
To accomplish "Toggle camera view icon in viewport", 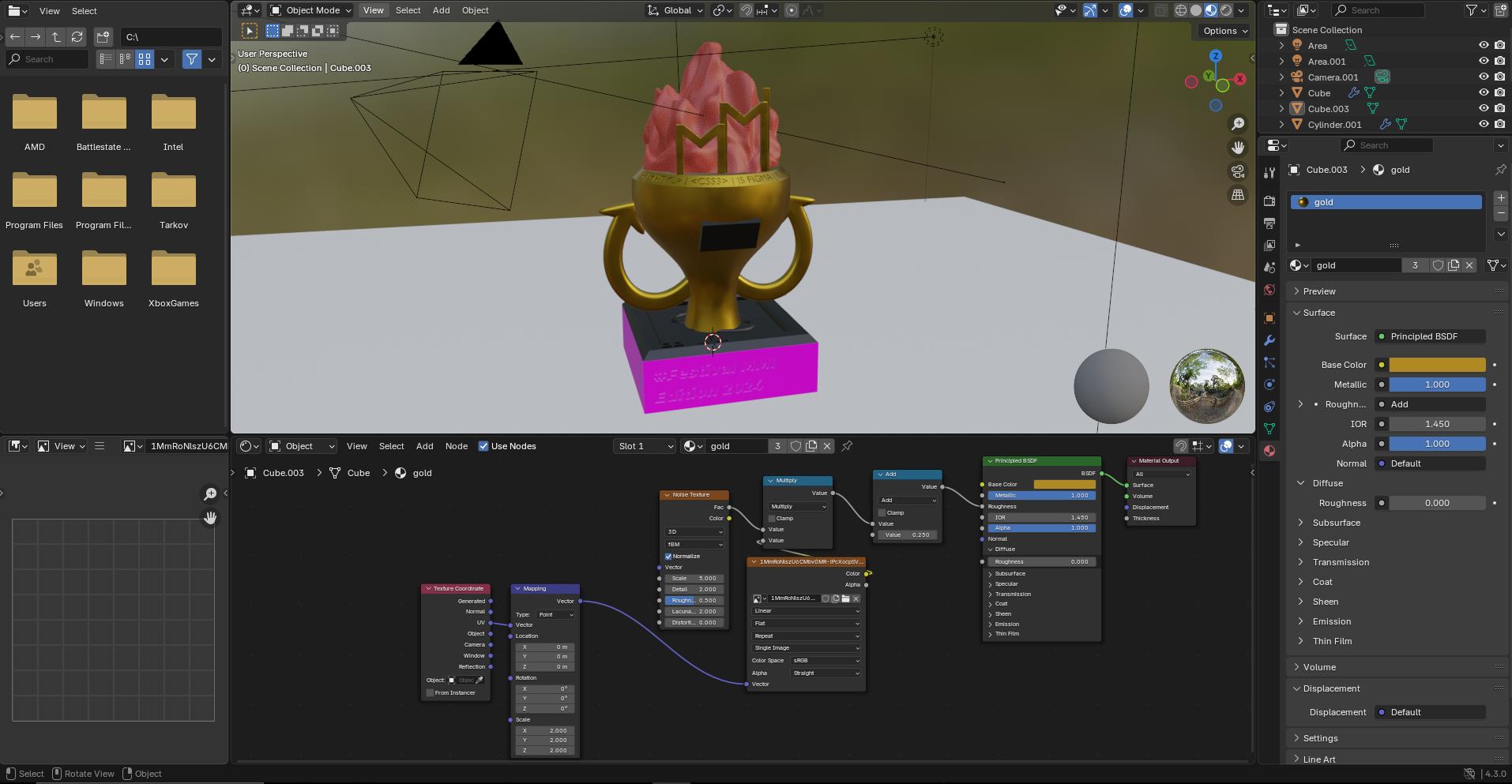I will [x=1238, y=171].
